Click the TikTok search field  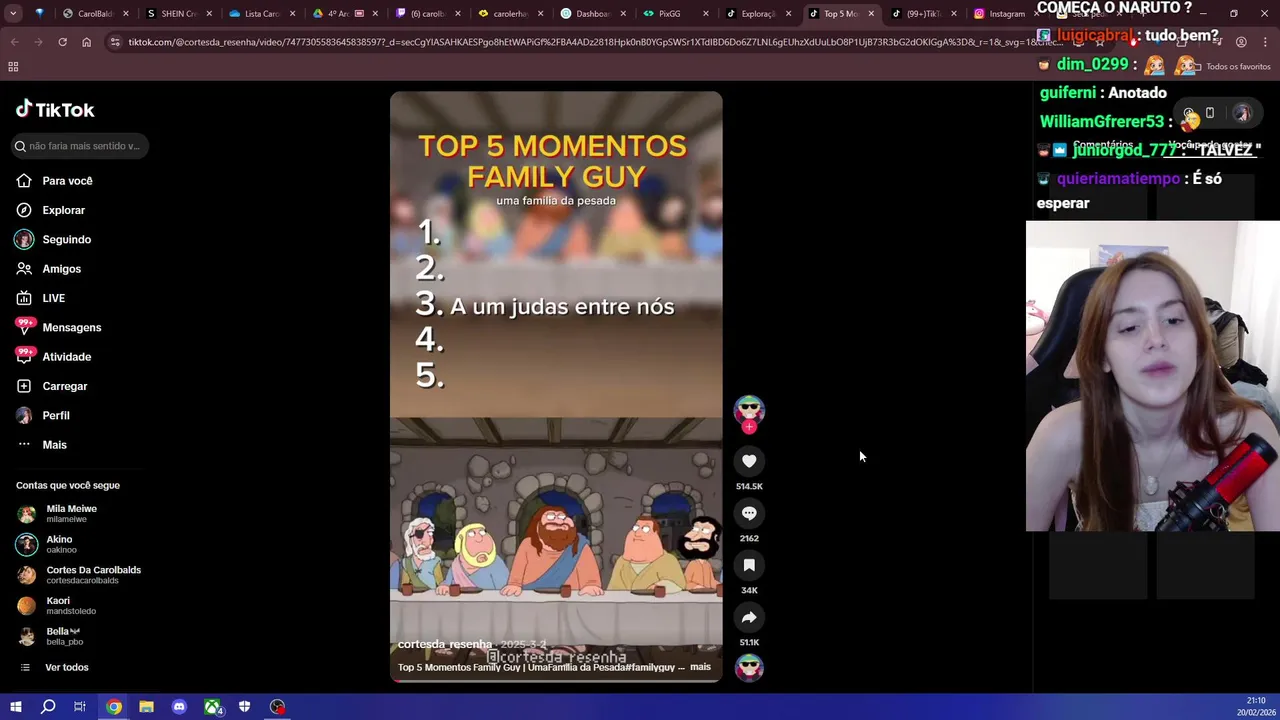[x=80, y=146]
